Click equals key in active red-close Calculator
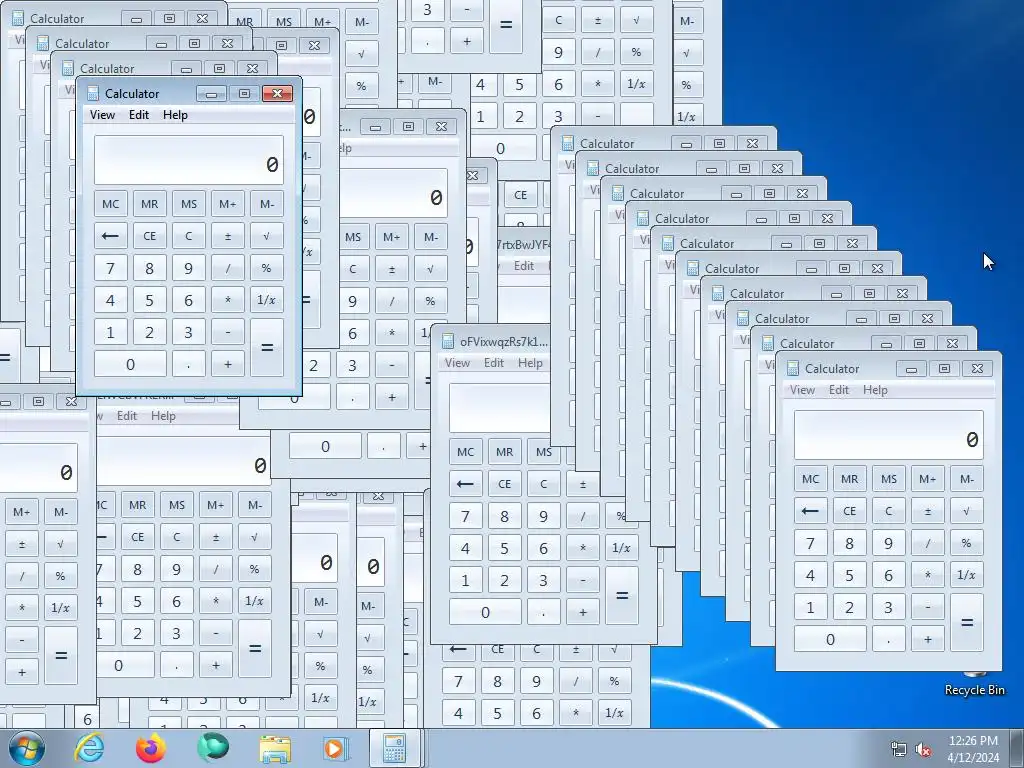 pyautogui.click(x=267, y=347)
